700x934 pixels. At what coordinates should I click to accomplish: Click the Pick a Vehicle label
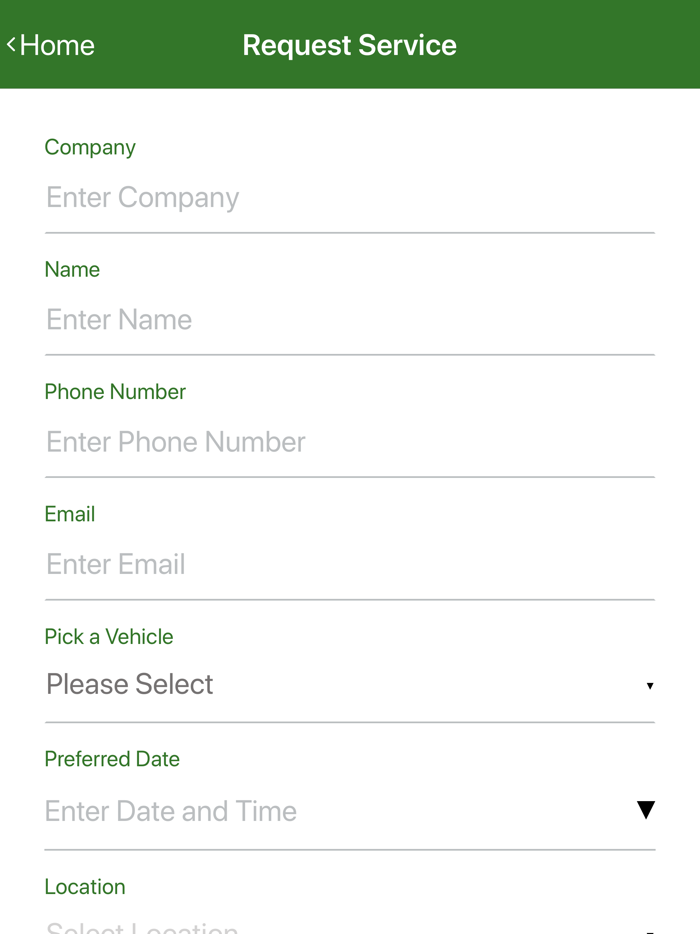(108, 636)
